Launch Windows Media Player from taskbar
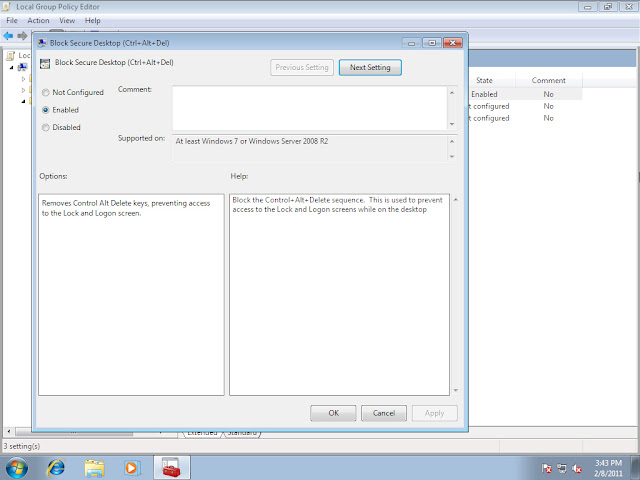The width and height of the screenshot is (640, 480). click(x=131, y=468)
